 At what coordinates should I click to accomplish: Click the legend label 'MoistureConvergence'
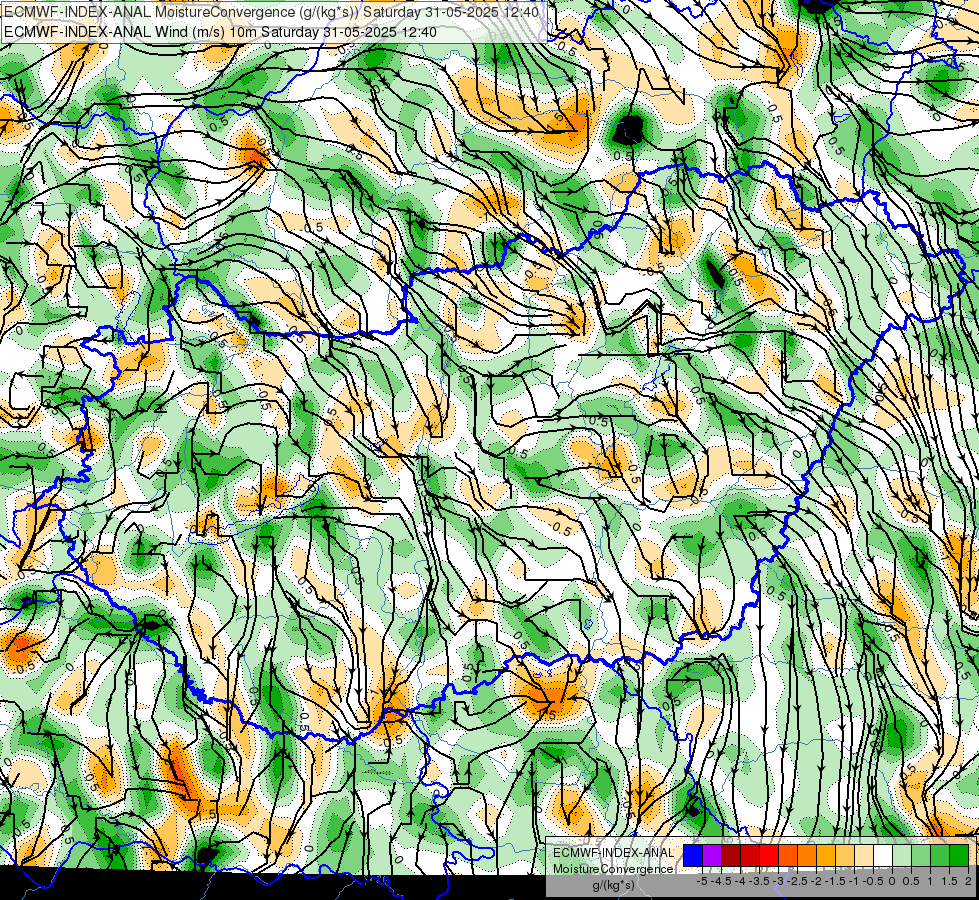coord(613,869)
